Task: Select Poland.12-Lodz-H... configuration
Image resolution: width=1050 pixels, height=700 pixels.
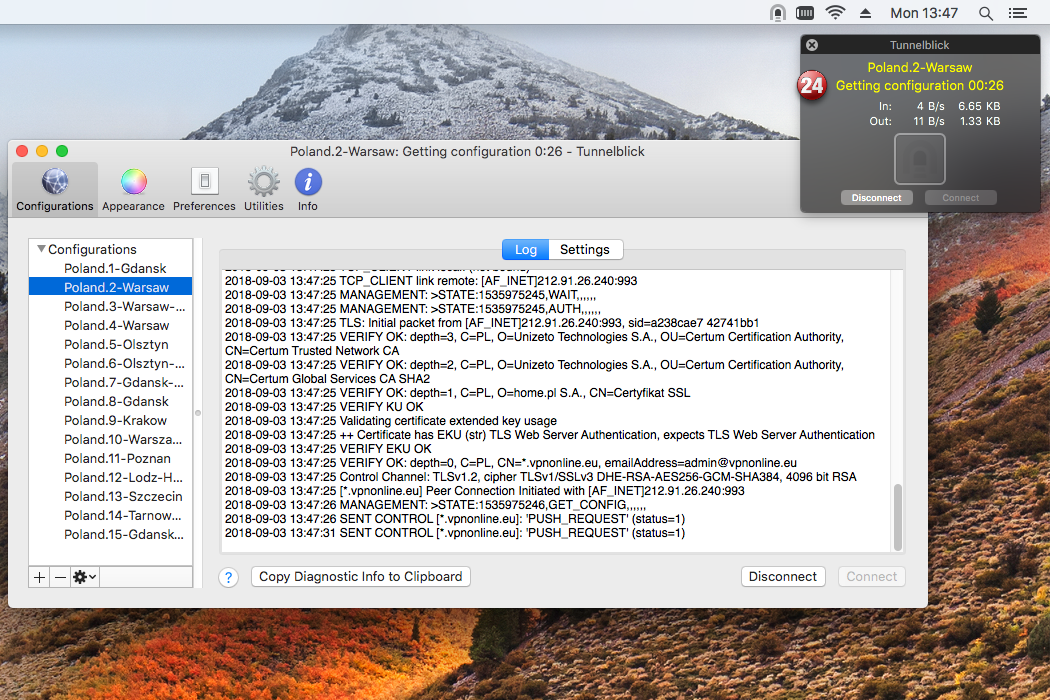Action: (x=110, y=477)
